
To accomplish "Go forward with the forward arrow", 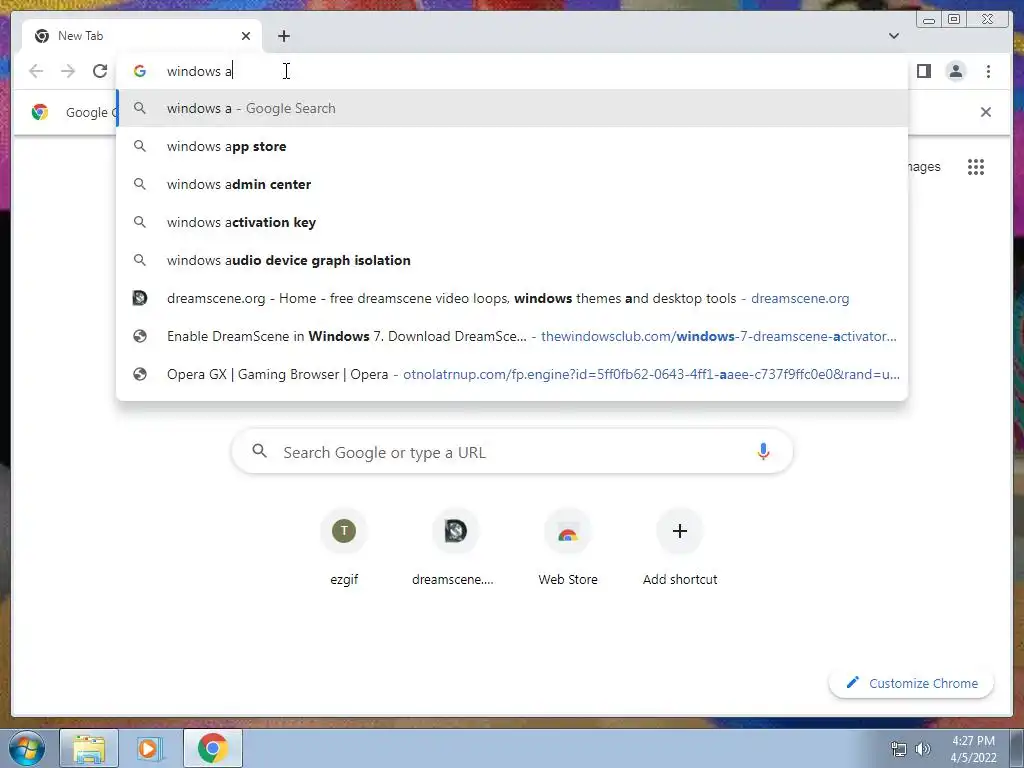I will (68, 71).
